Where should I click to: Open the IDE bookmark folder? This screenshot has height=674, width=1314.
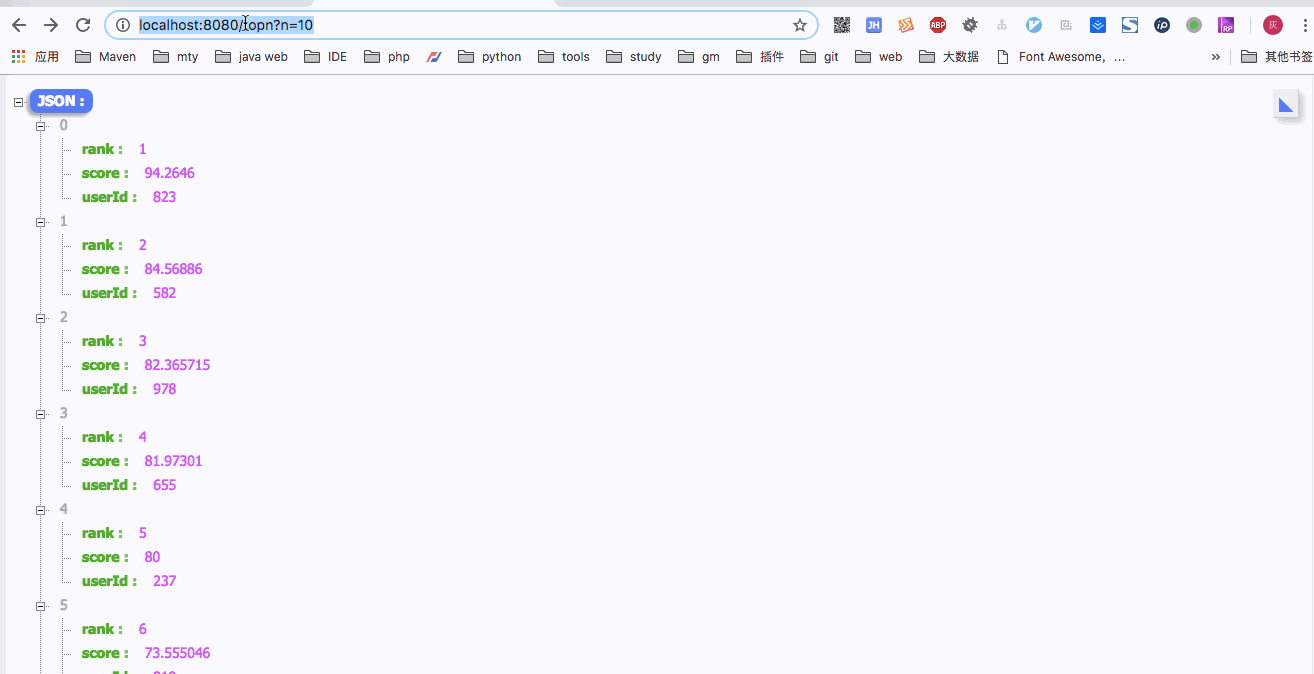click(x=325, y=57)
